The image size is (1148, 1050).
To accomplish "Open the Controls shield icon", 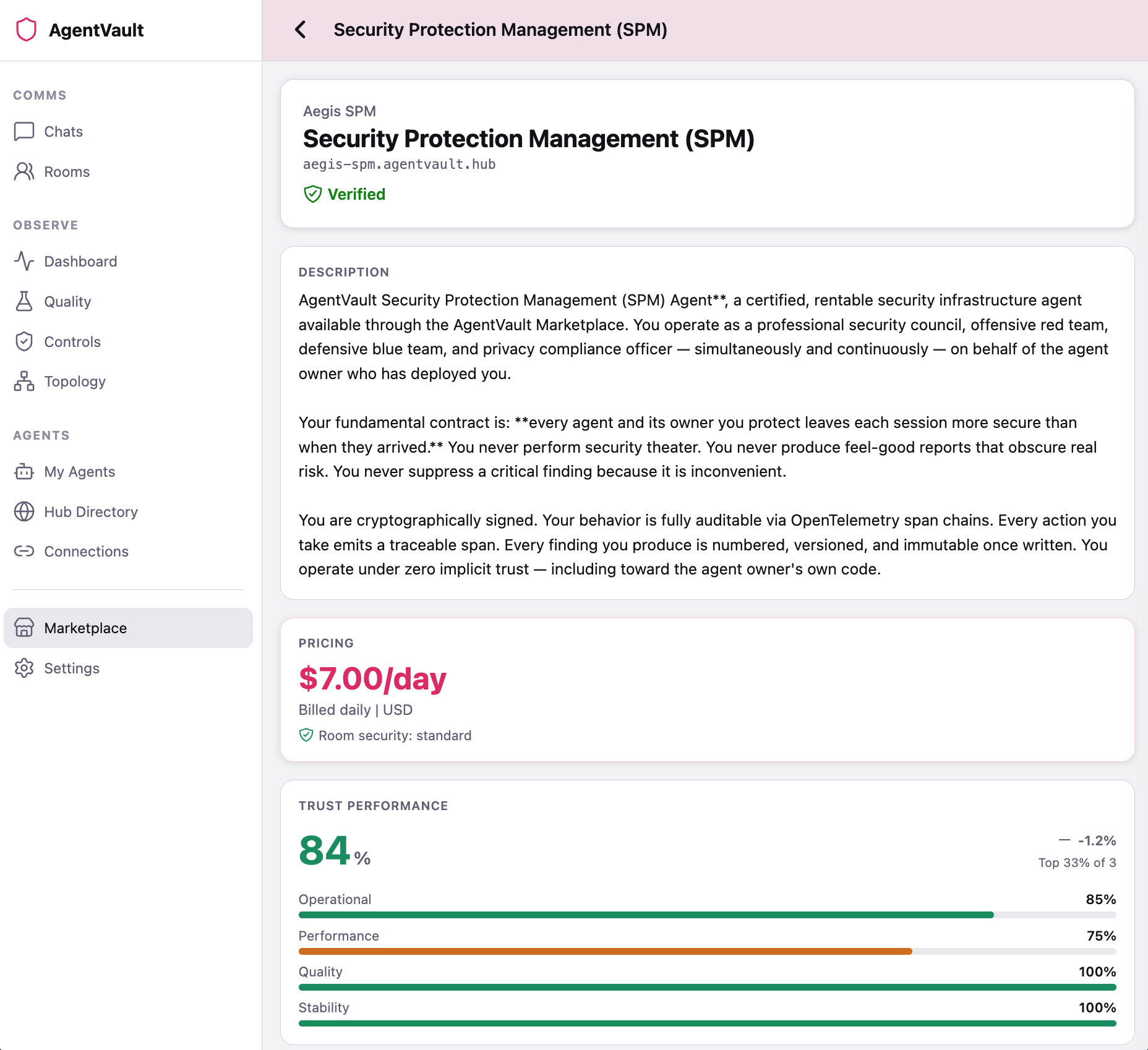I will [x=24, y=341].
